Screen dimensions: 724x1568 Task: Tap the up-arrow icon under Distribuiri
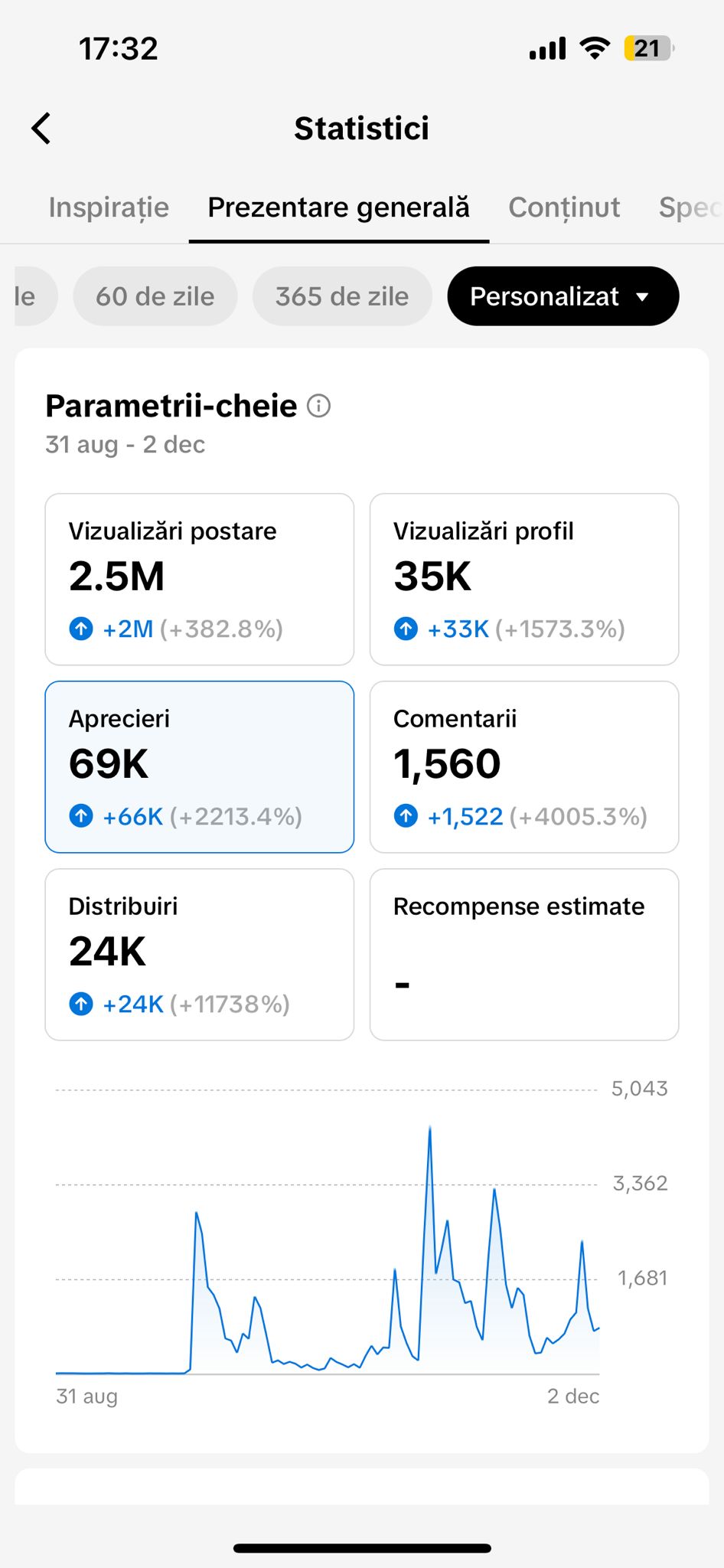tap(81, 1004)
